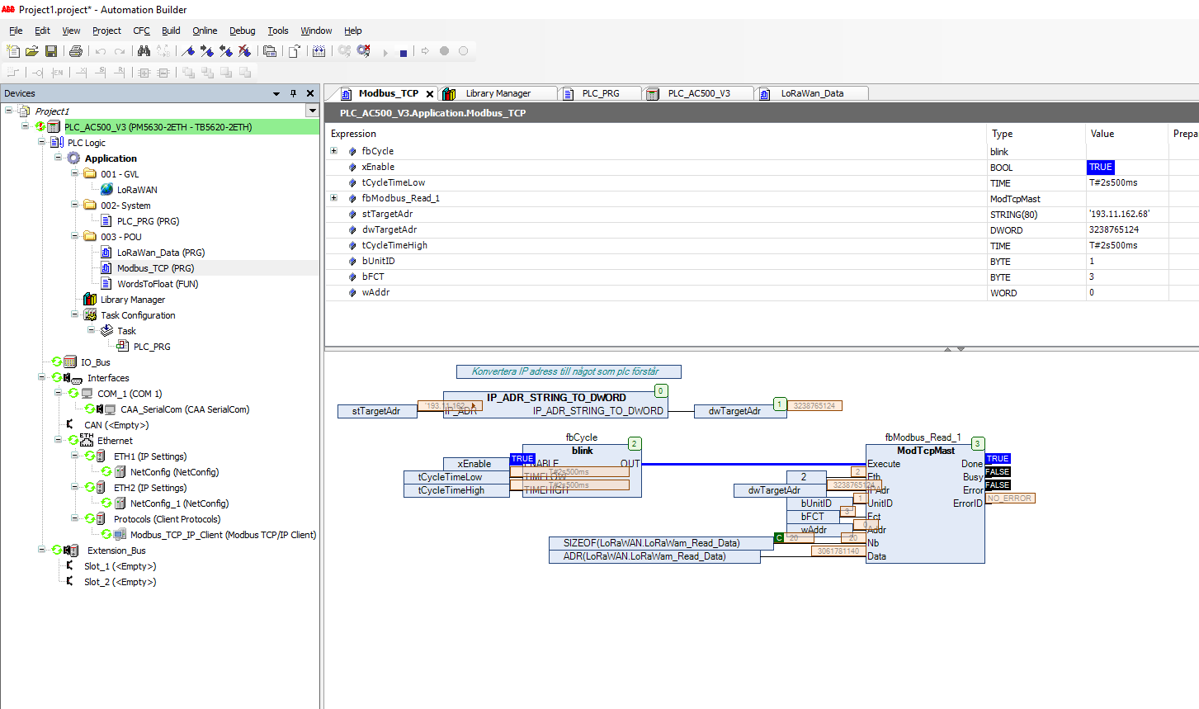Click the Application gear icon in the tree
This screenshot has width=1199, height=709.
point(73,158)
